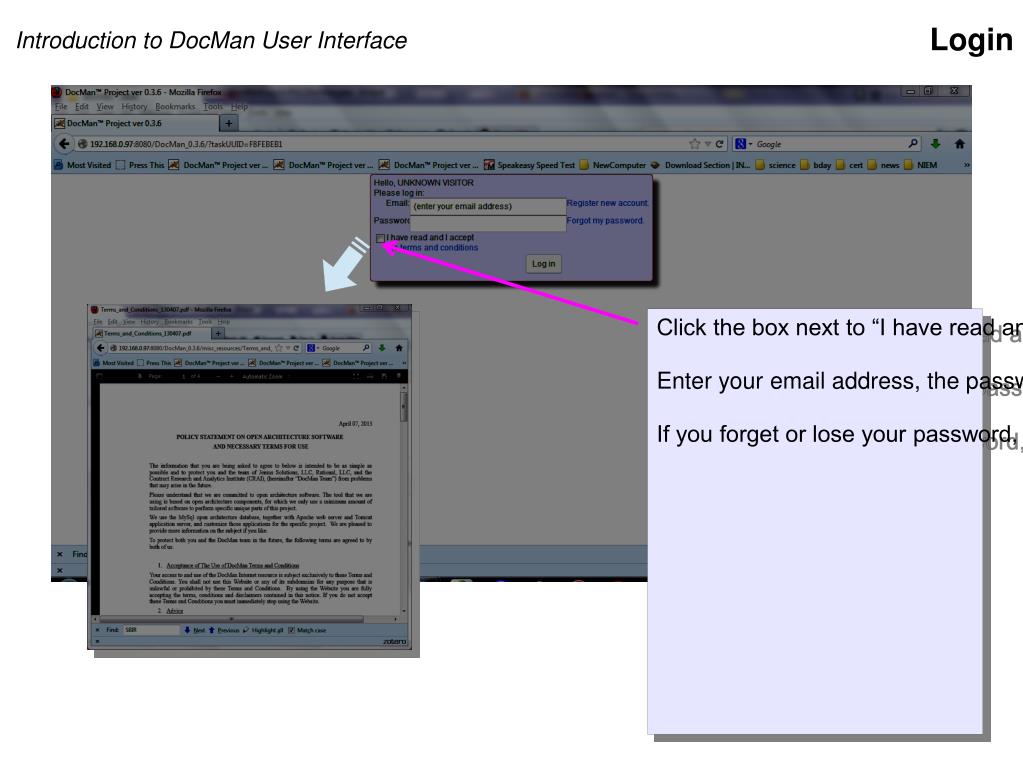Click Next in PDF find bar
Viewport: 1023px width, 767px height.
pyautogui.click(x=195, y=630)
